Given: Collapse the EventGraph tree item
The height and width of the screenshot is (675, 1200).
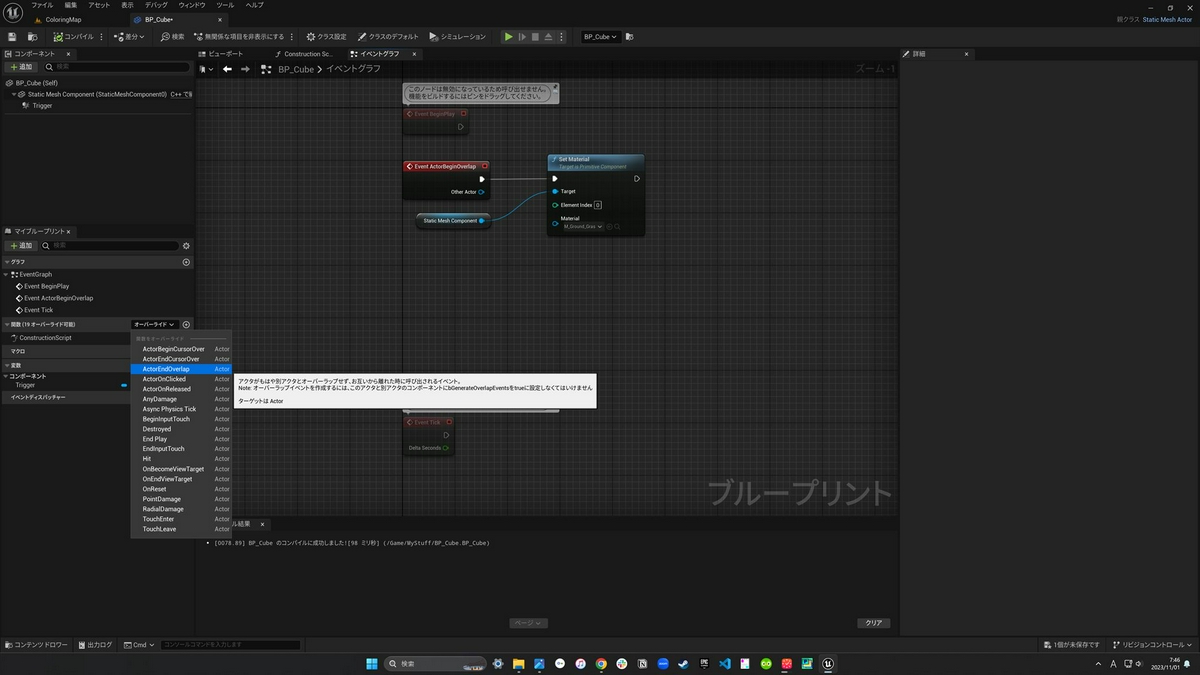Looking at the screenshot, I should click(6, 274).
